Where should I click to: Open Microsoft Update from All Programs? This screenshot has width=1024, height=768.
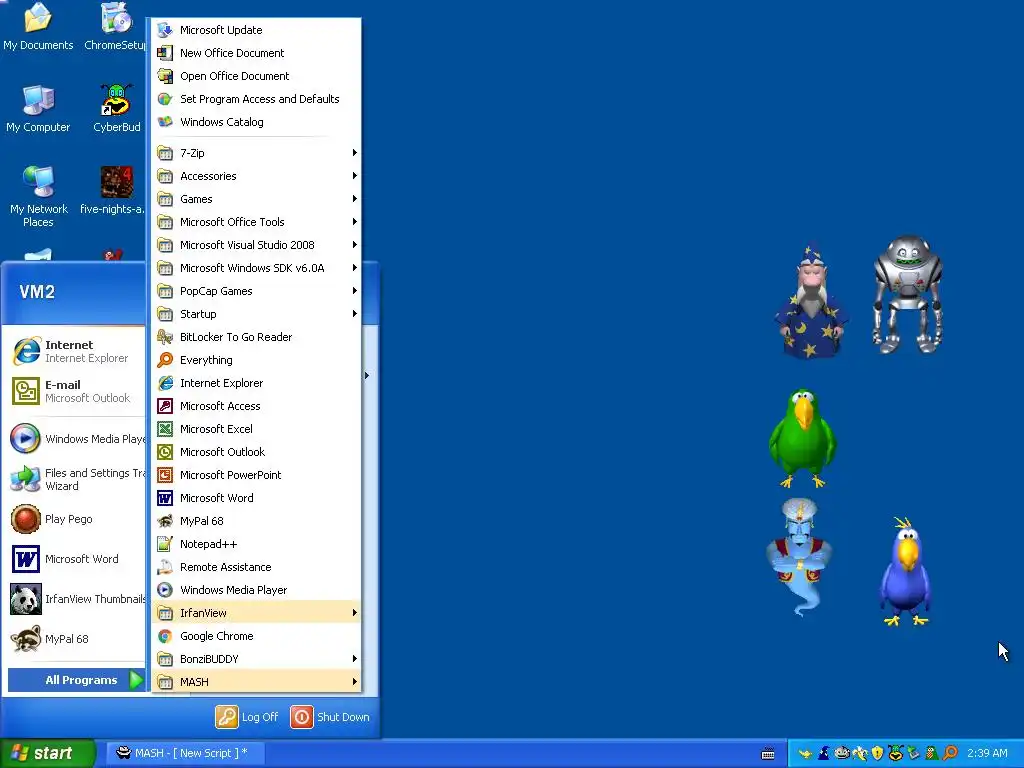(x=256, y=30)
